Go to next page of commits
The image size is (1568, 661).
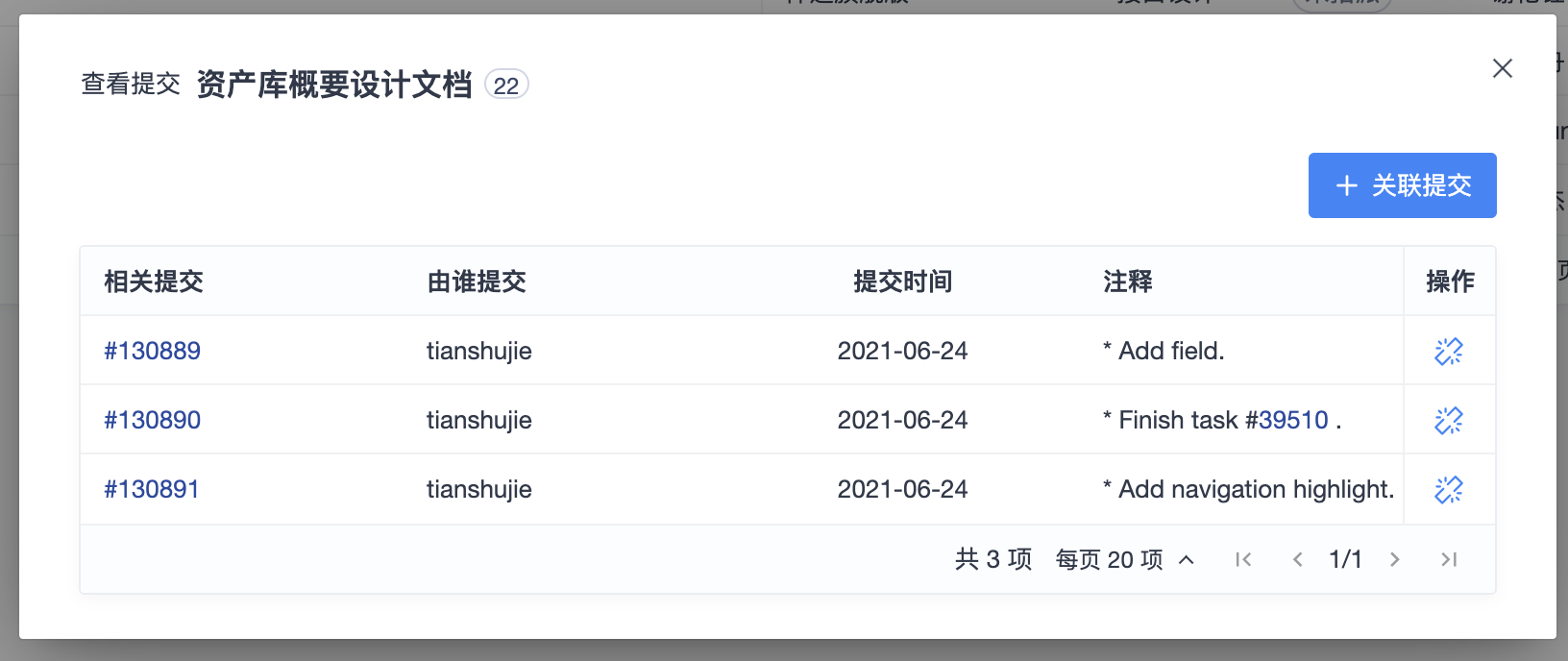tap(1395, 559)
